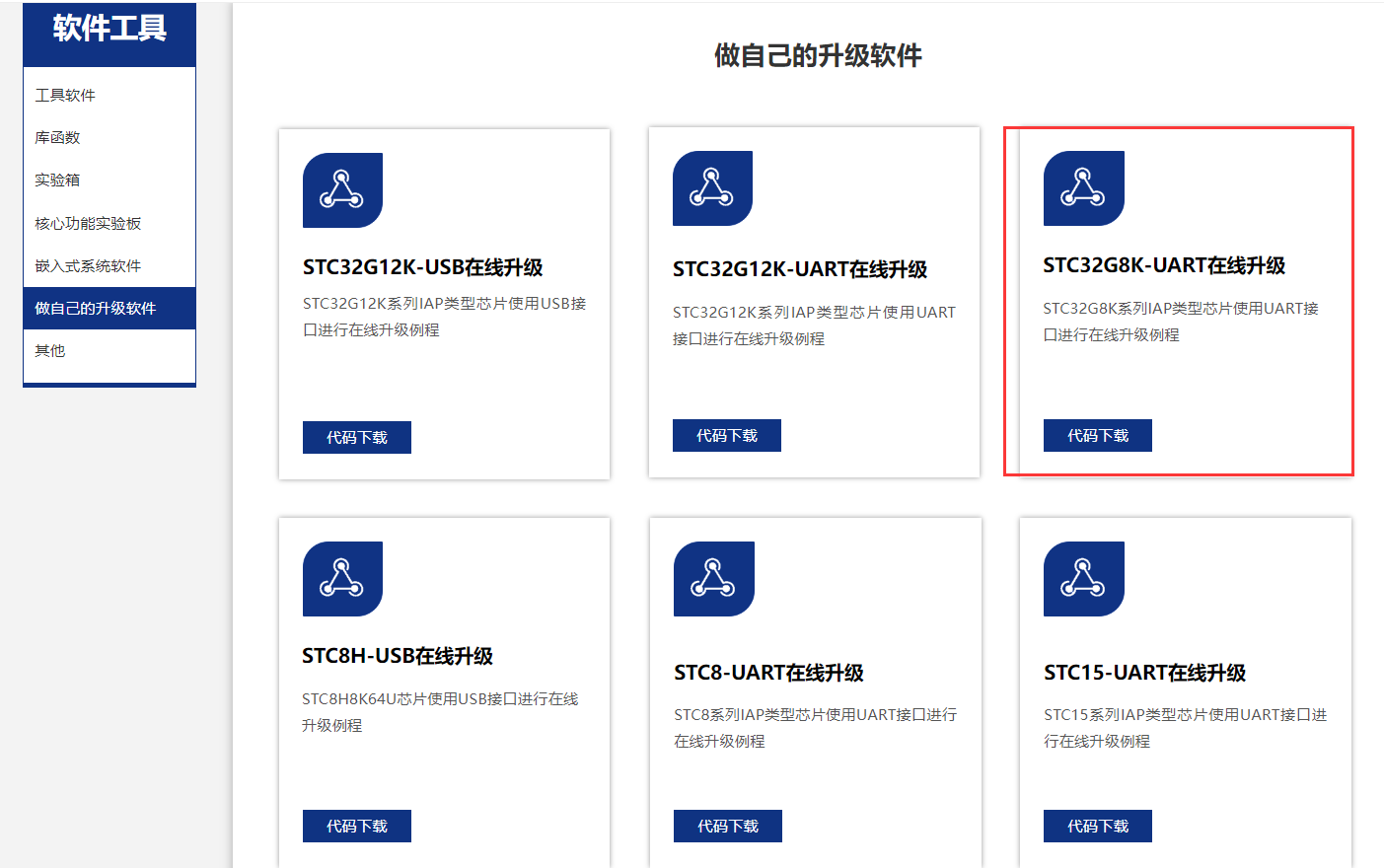The width and height of the screenshot is (1384, 868).
Task: Click the STC8H-USB card network icon
Action: click(x=342, y=579)
